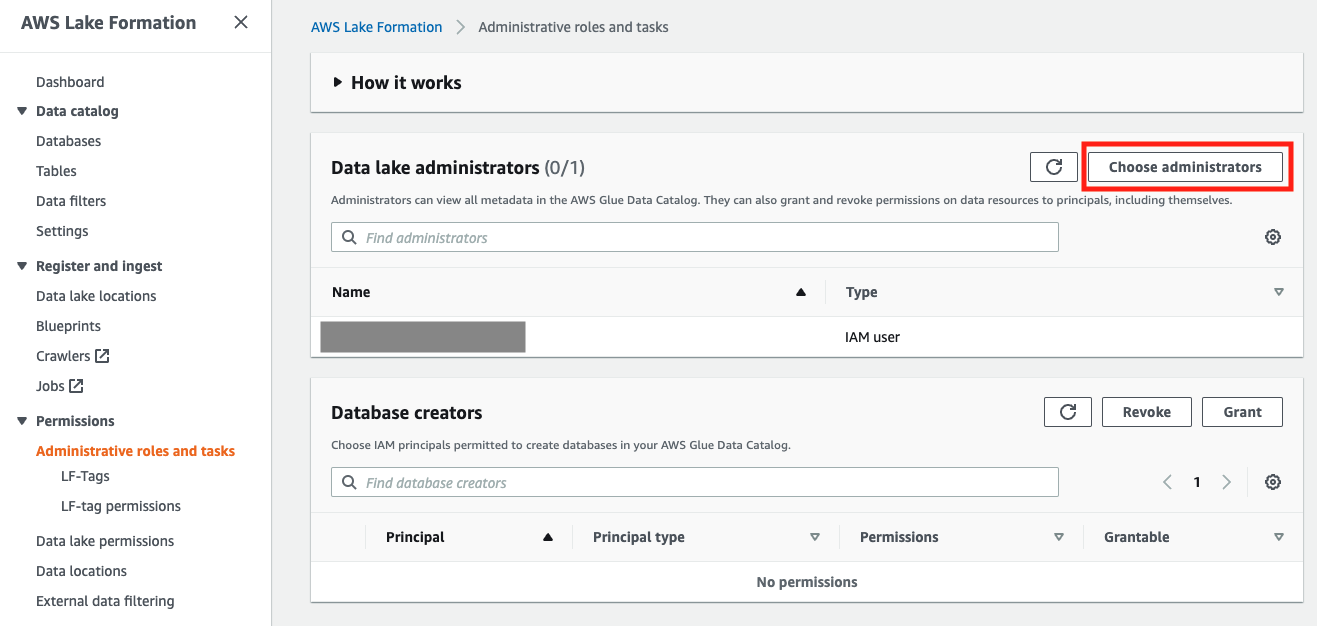Open settings gear for Data lake administrators
This screenshot has width=1317, height=626.
pos(1272,237)
